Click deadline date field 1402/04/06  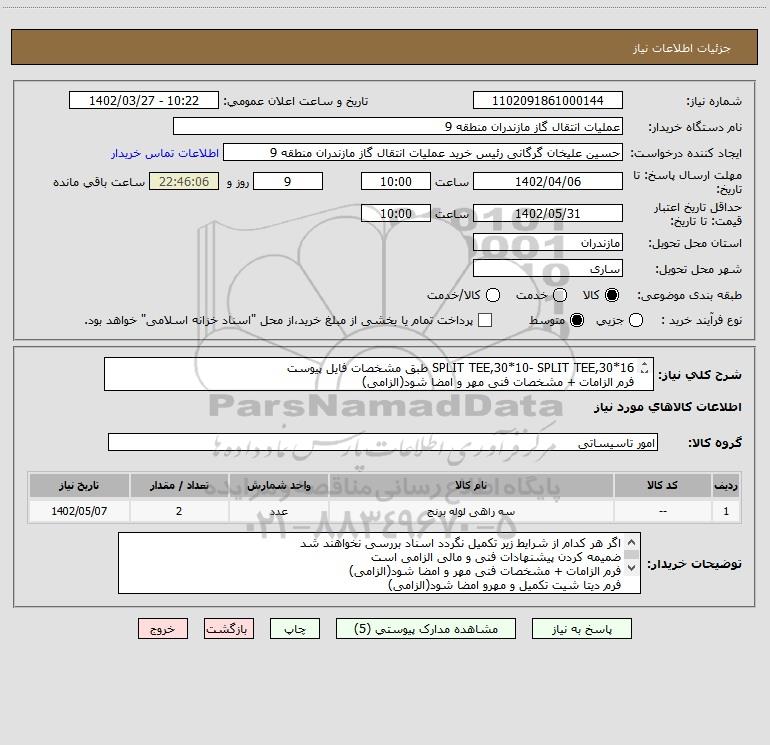[x=548, y=181]
